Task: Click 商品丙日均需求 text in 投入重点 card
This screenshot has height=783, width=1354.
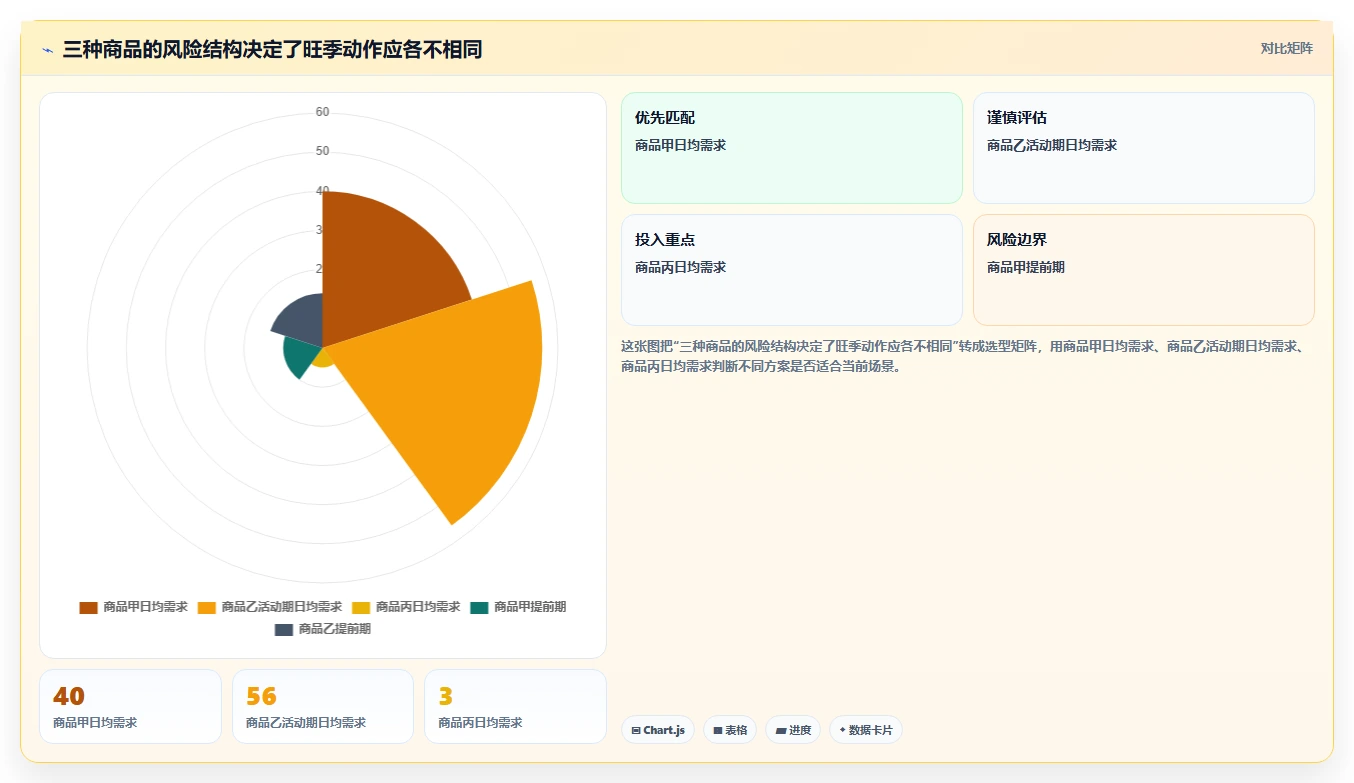Action: (x=680, y=267)
